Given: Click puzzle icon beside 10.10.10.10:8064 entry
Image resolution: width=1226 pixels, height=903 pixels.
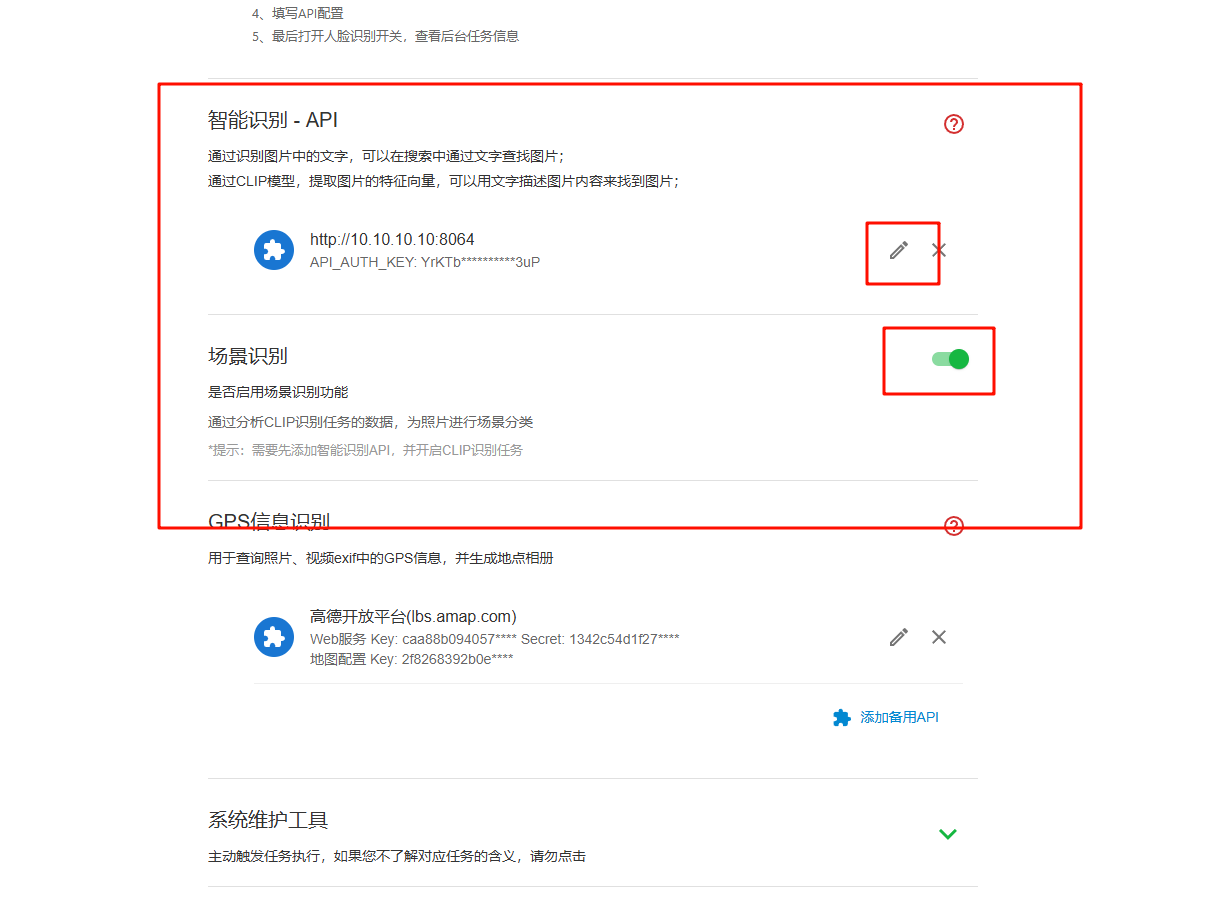Looking at the screenshot, I should [x=274, y=250].
